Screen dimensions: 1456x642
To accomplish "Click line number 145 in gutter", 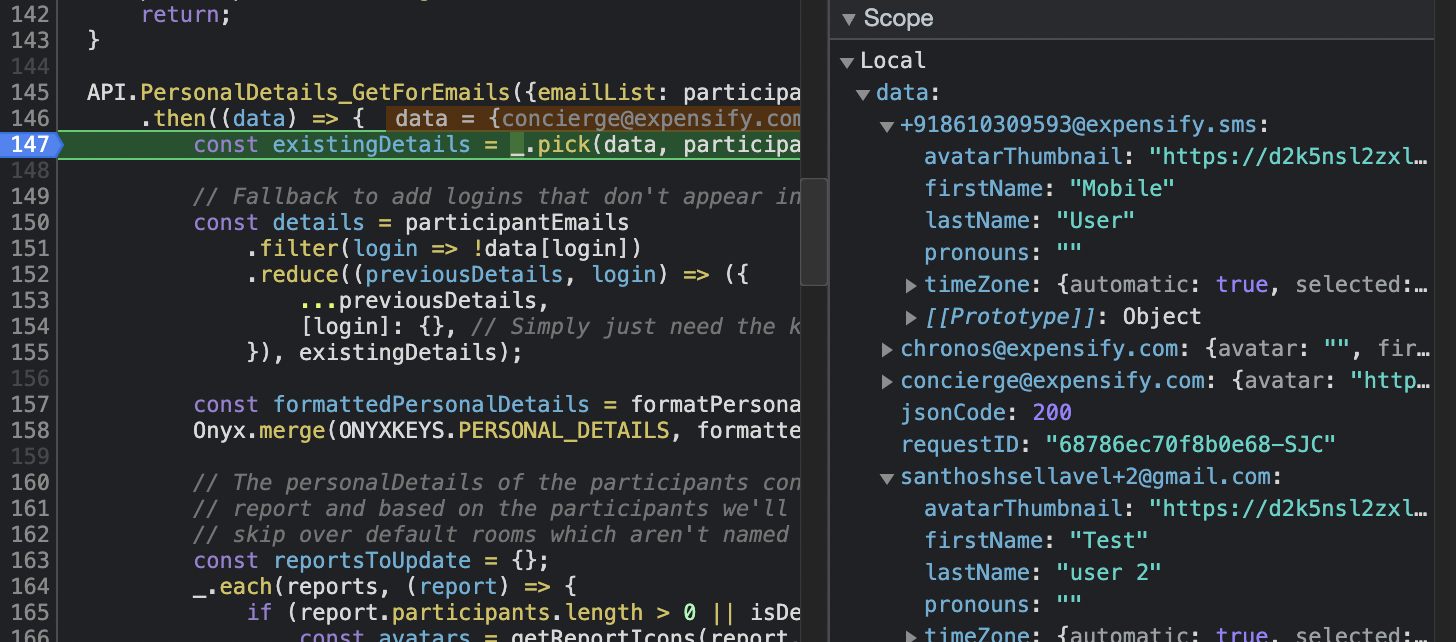I will point(30,93).
